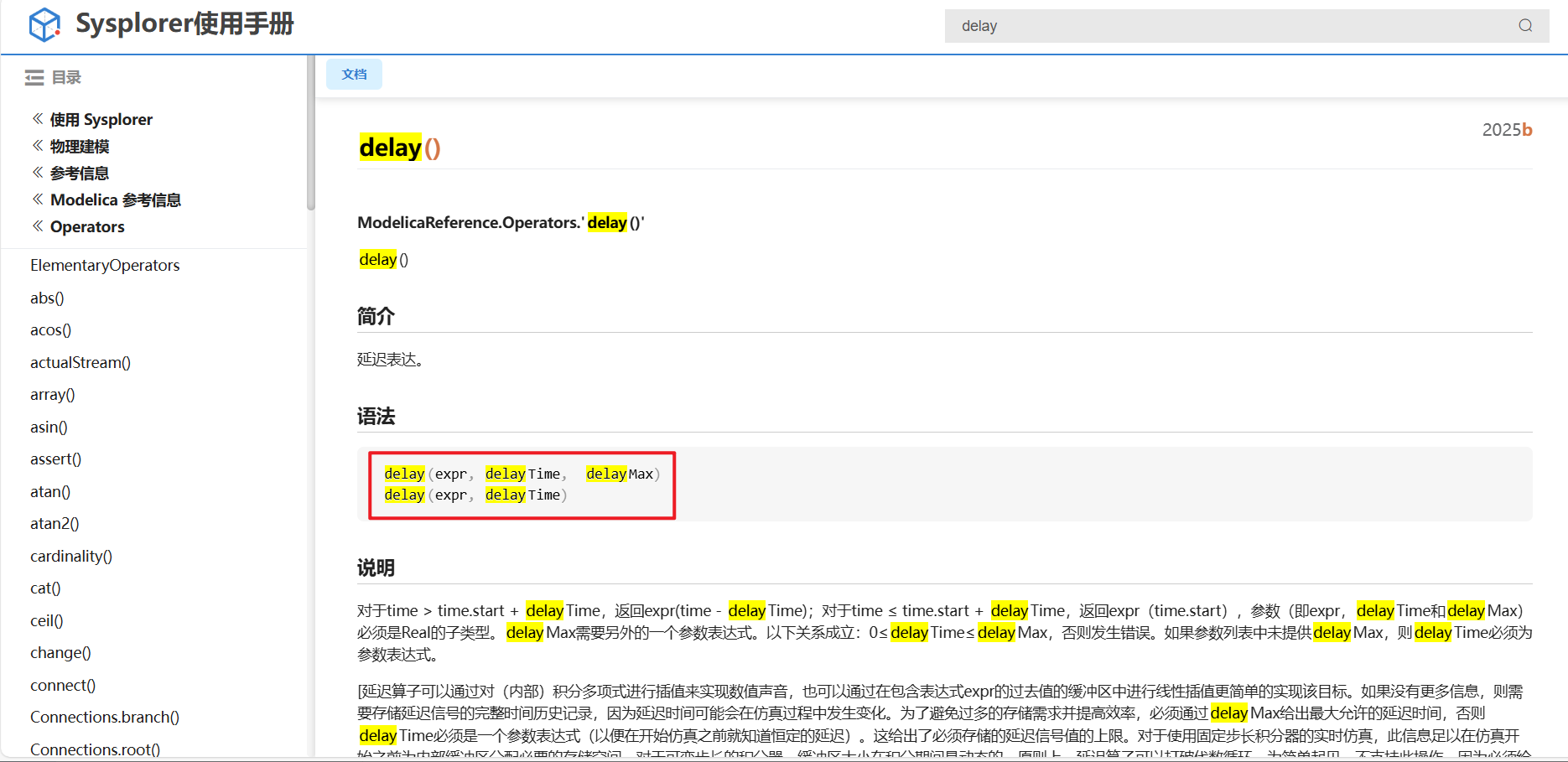
Task: Open 使用 Sysplorer in the table of contents
Action: click(101, 120)
